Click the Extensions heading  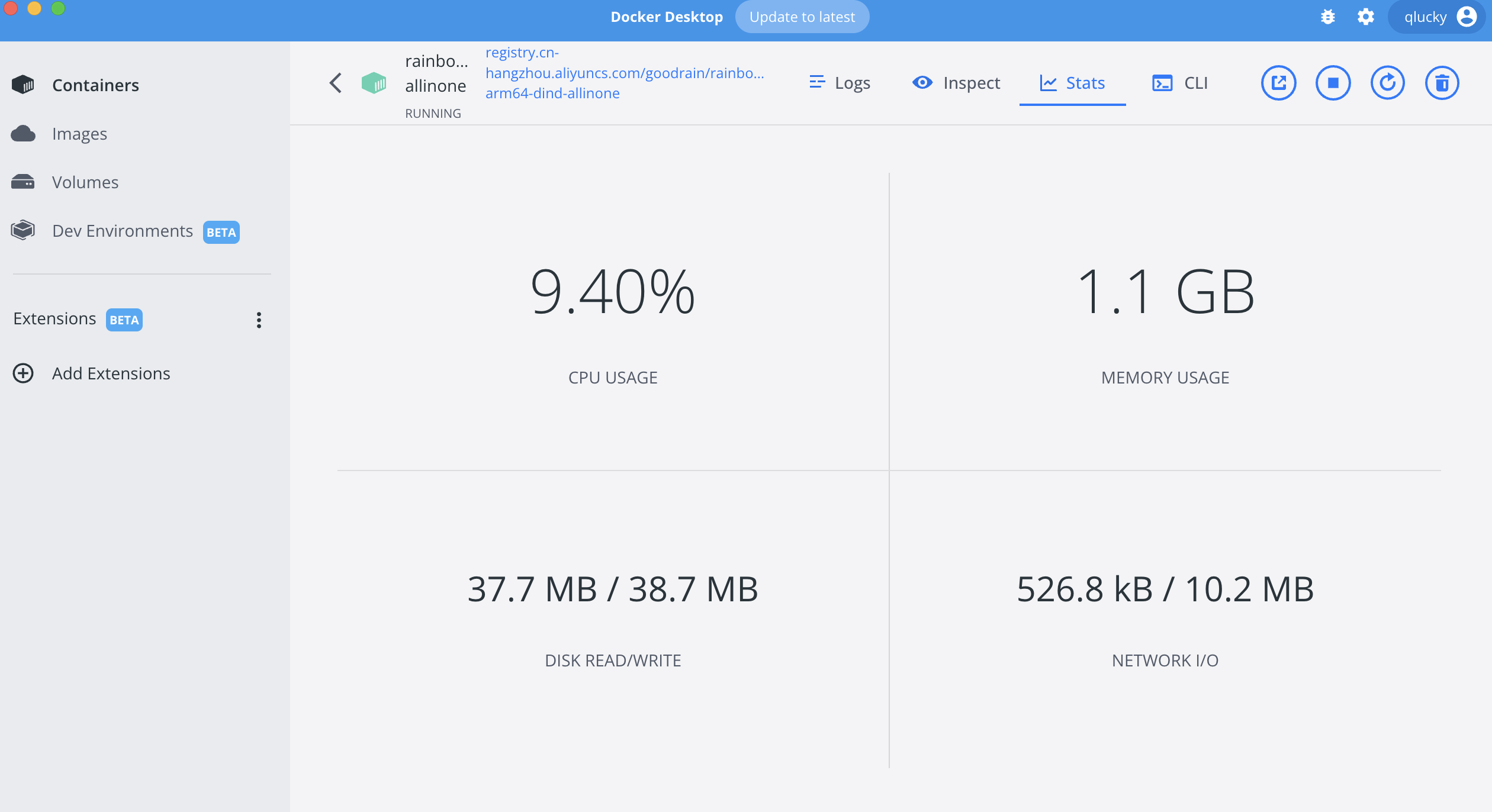tap(54, 318)
